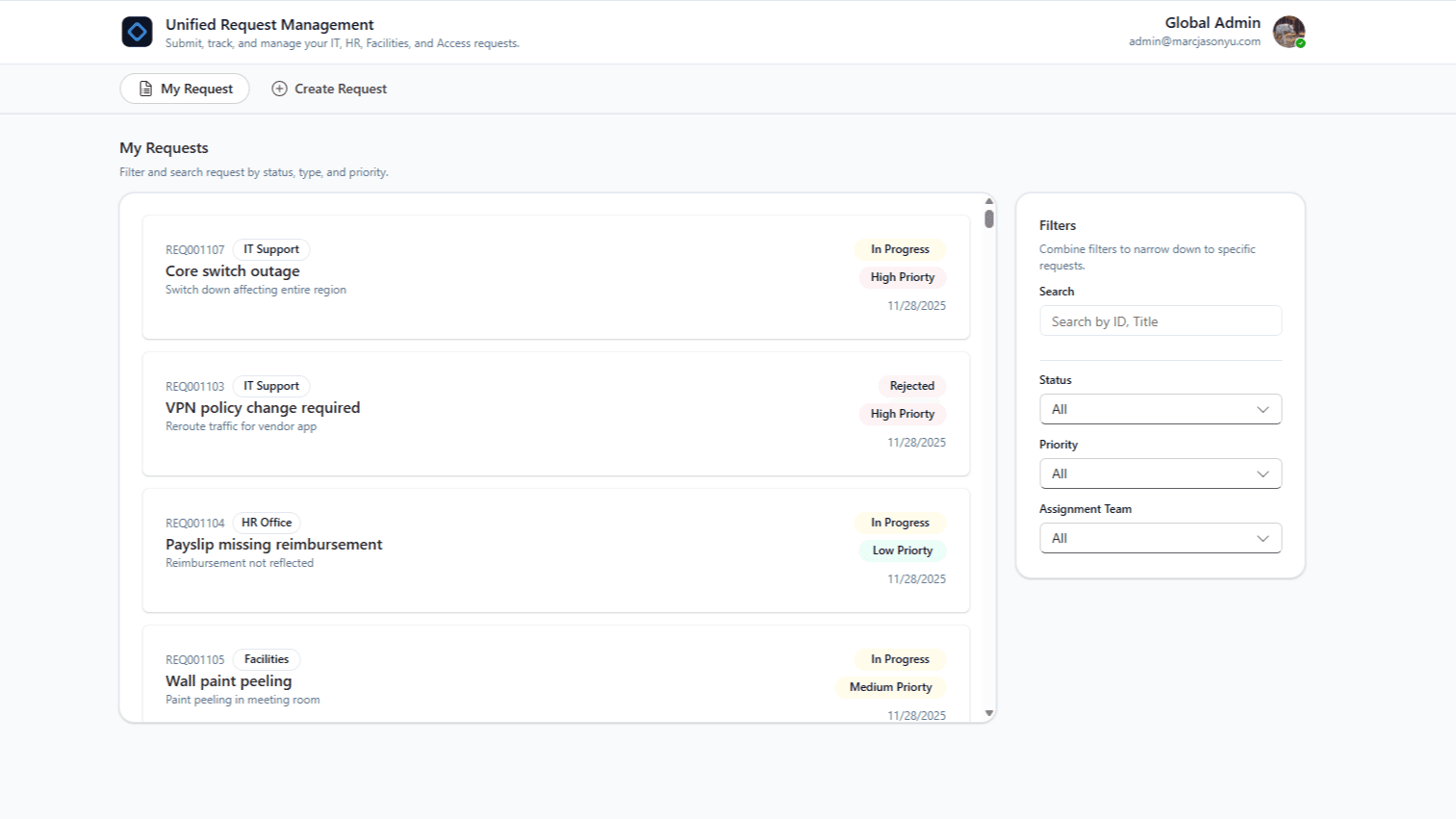Click the request list scrollbar

click(990, 218)
